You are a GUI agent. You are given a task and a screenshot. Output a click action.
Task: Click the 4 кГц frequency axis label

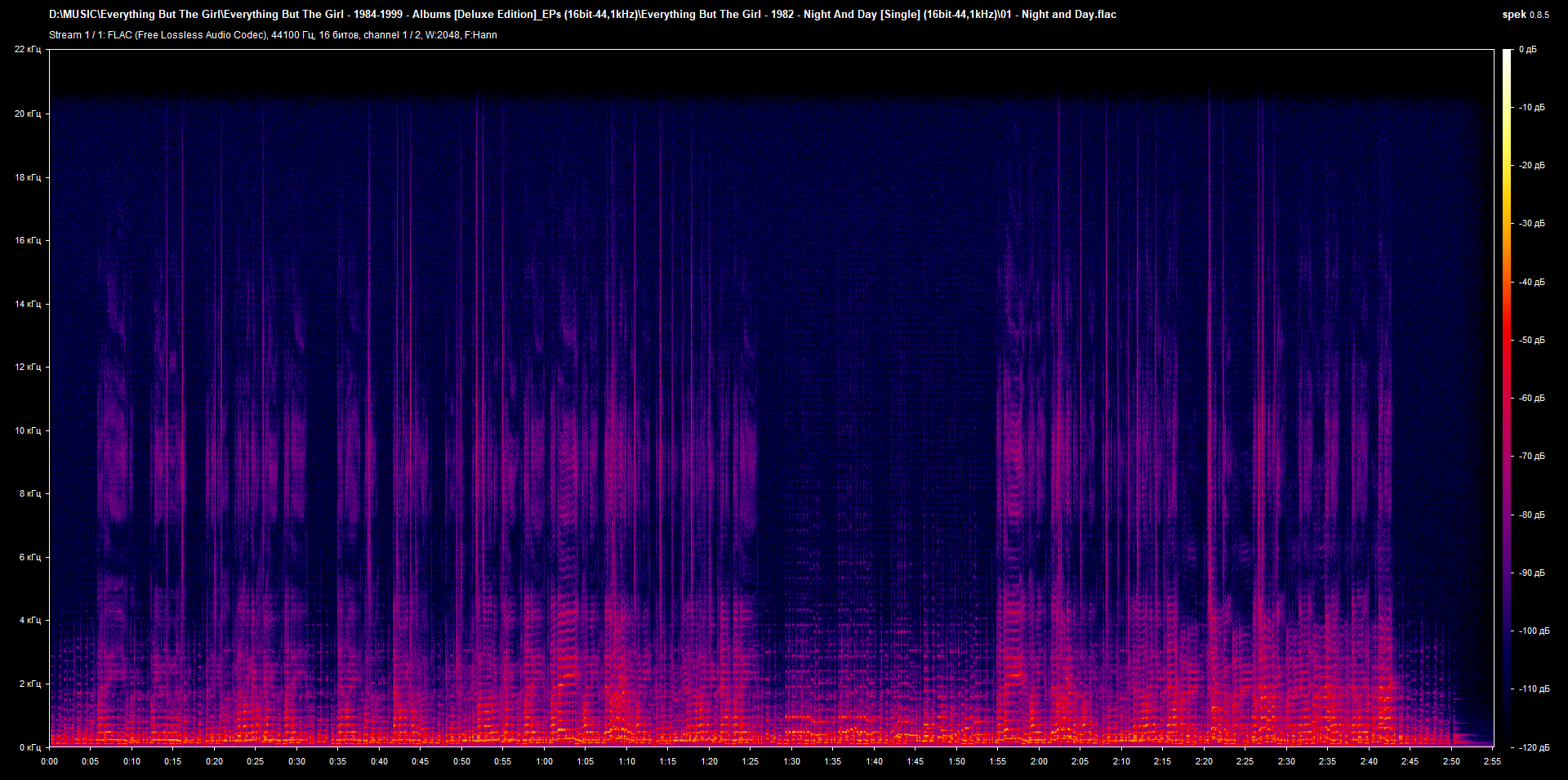tap(30, 620)
